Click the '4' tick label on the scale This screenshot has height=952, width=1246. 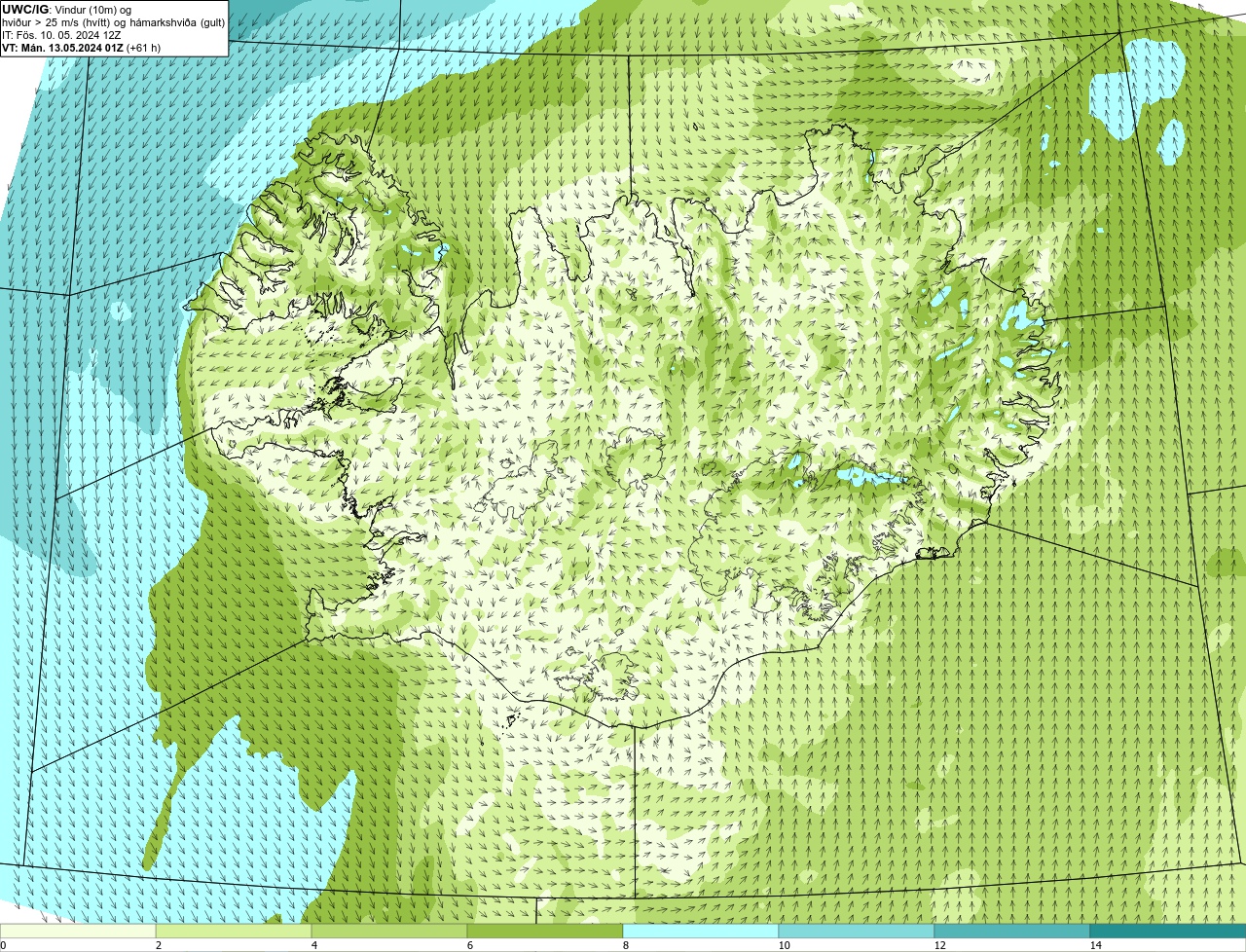pos(314,945)
